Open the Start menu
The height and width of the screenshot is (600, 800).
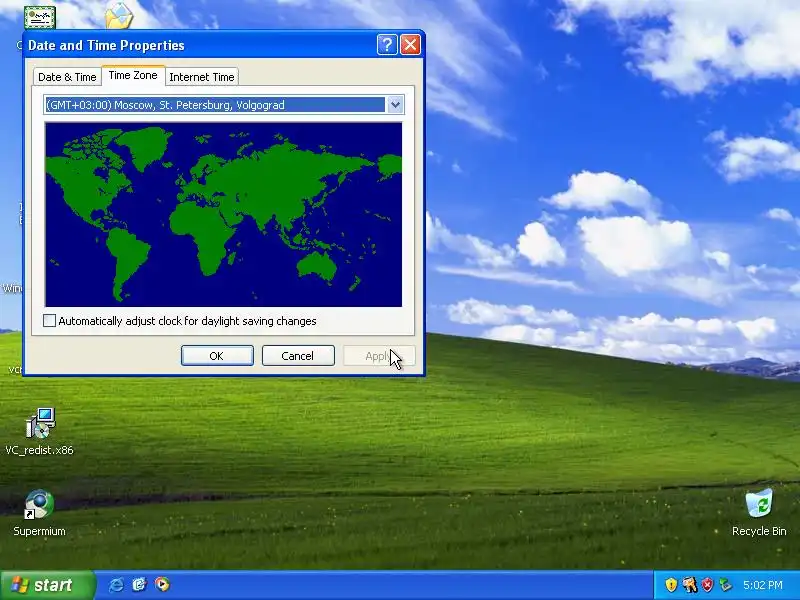48,585
